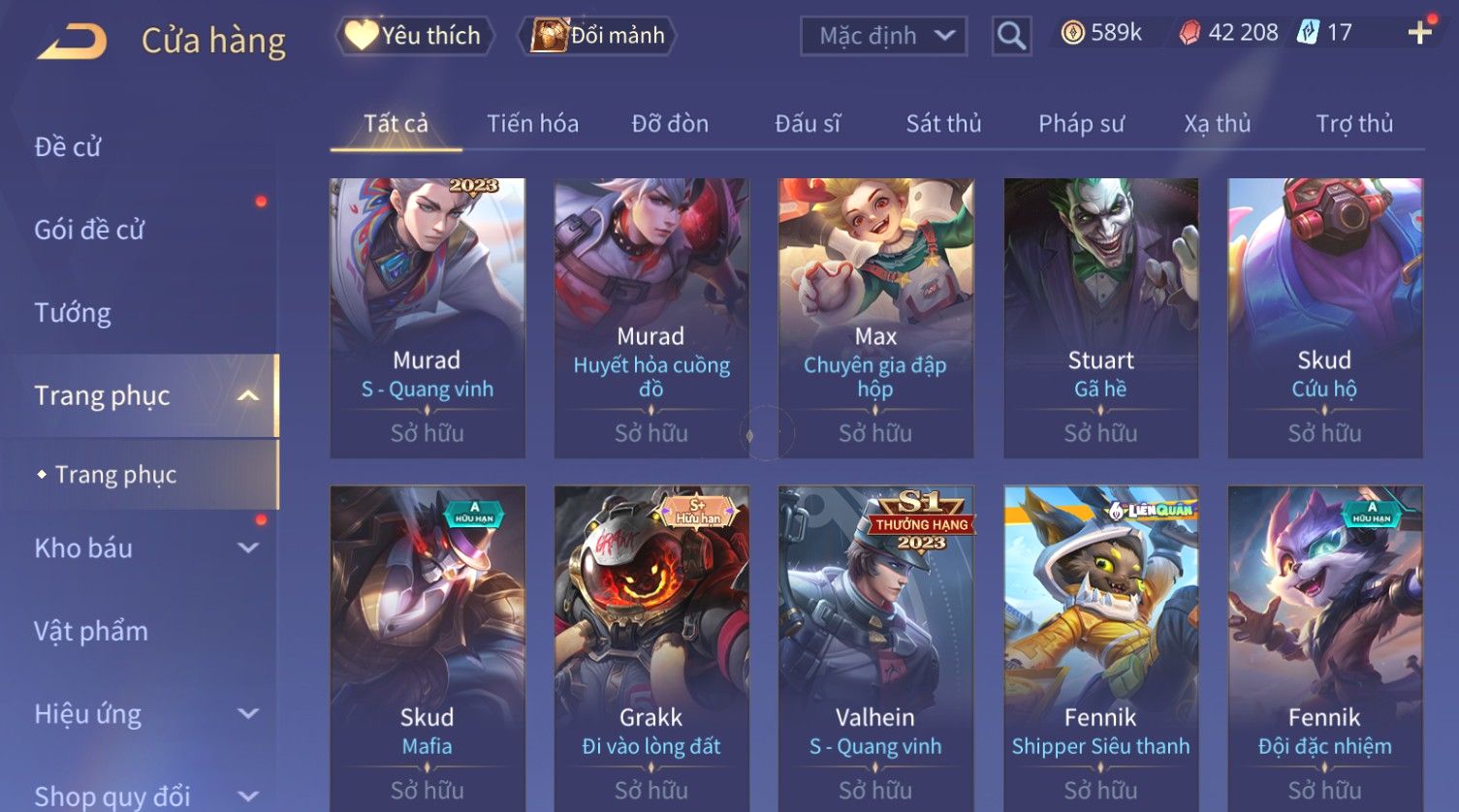Switch to the Pháp sư tab
This screenshot has height=812, width=1459.
click(1081, 123)
